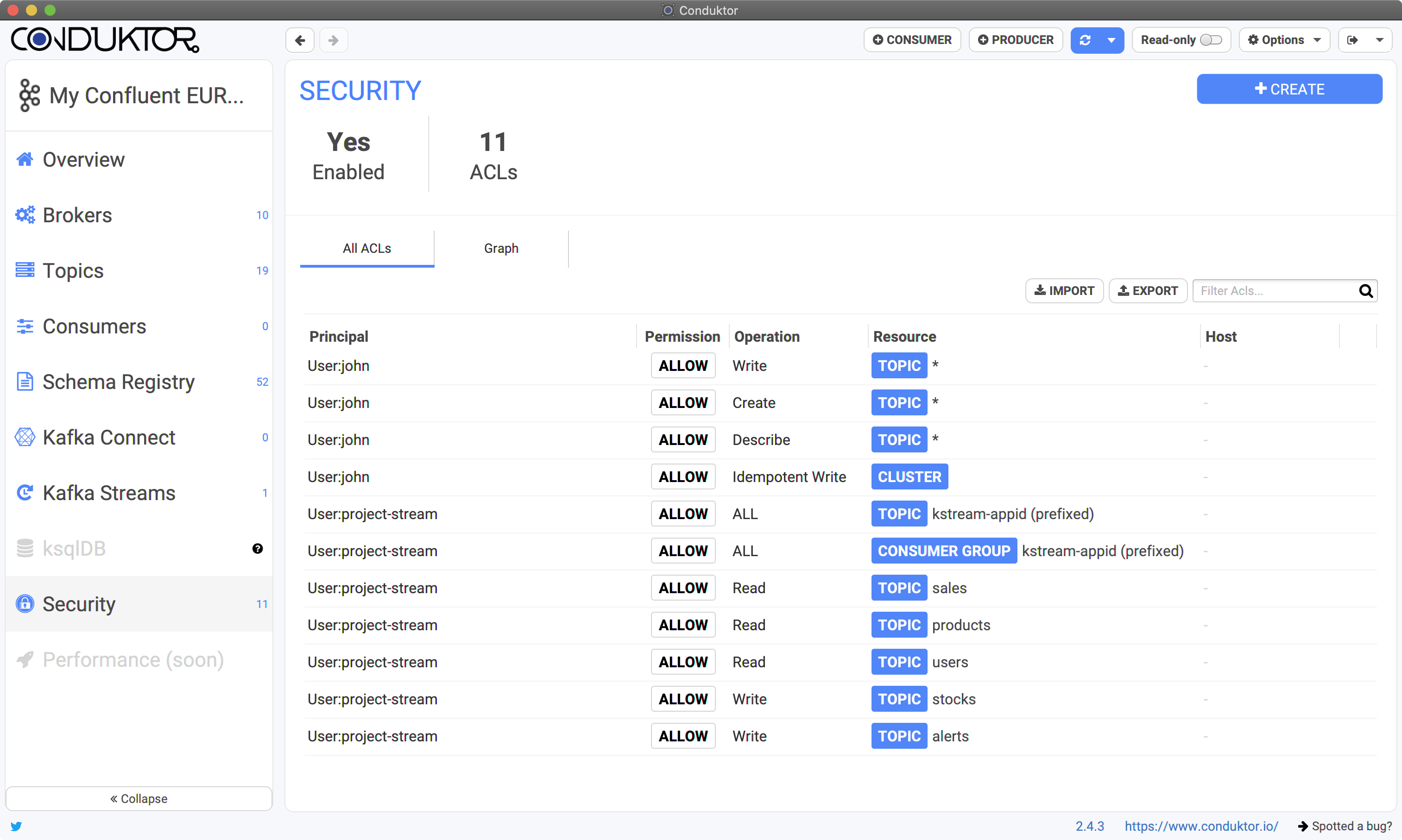The image size is (1402, 840).
Task: Click the Twitter bird icon
Action: (x=16, y=826)
